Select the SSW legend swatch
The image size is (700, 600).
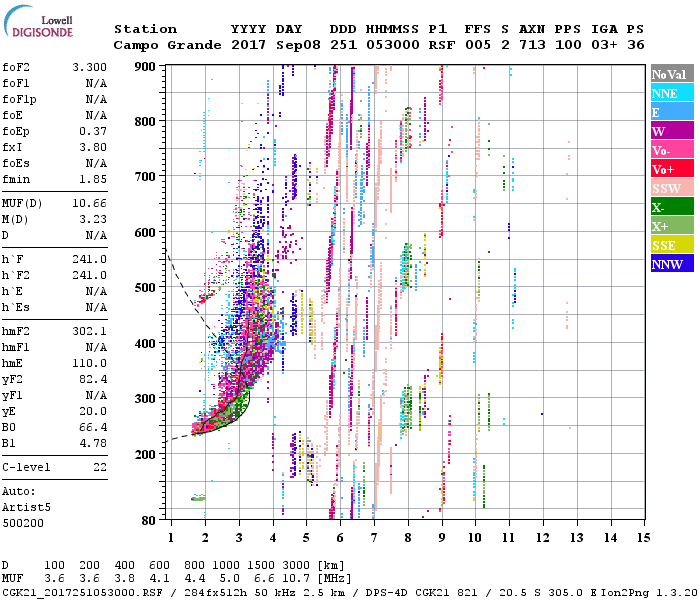(672, 188)
